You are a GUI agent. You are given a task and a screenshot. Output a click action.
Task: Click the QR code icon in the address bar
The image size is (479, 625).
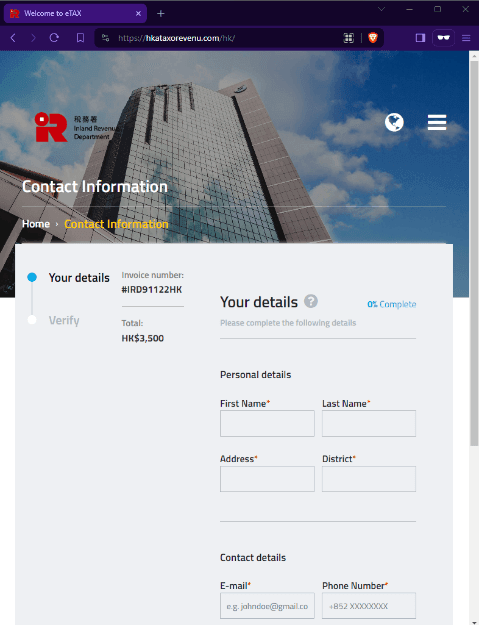[348, 38]
